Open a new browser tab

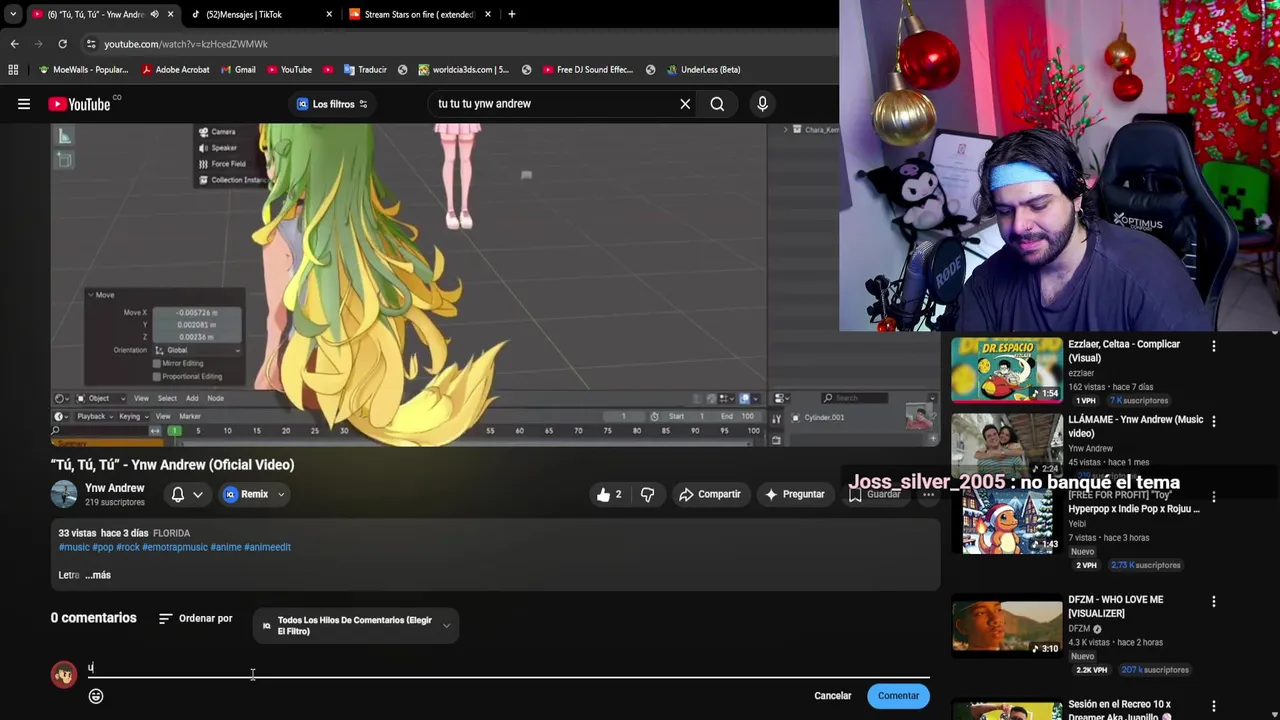tap(511, 14)
